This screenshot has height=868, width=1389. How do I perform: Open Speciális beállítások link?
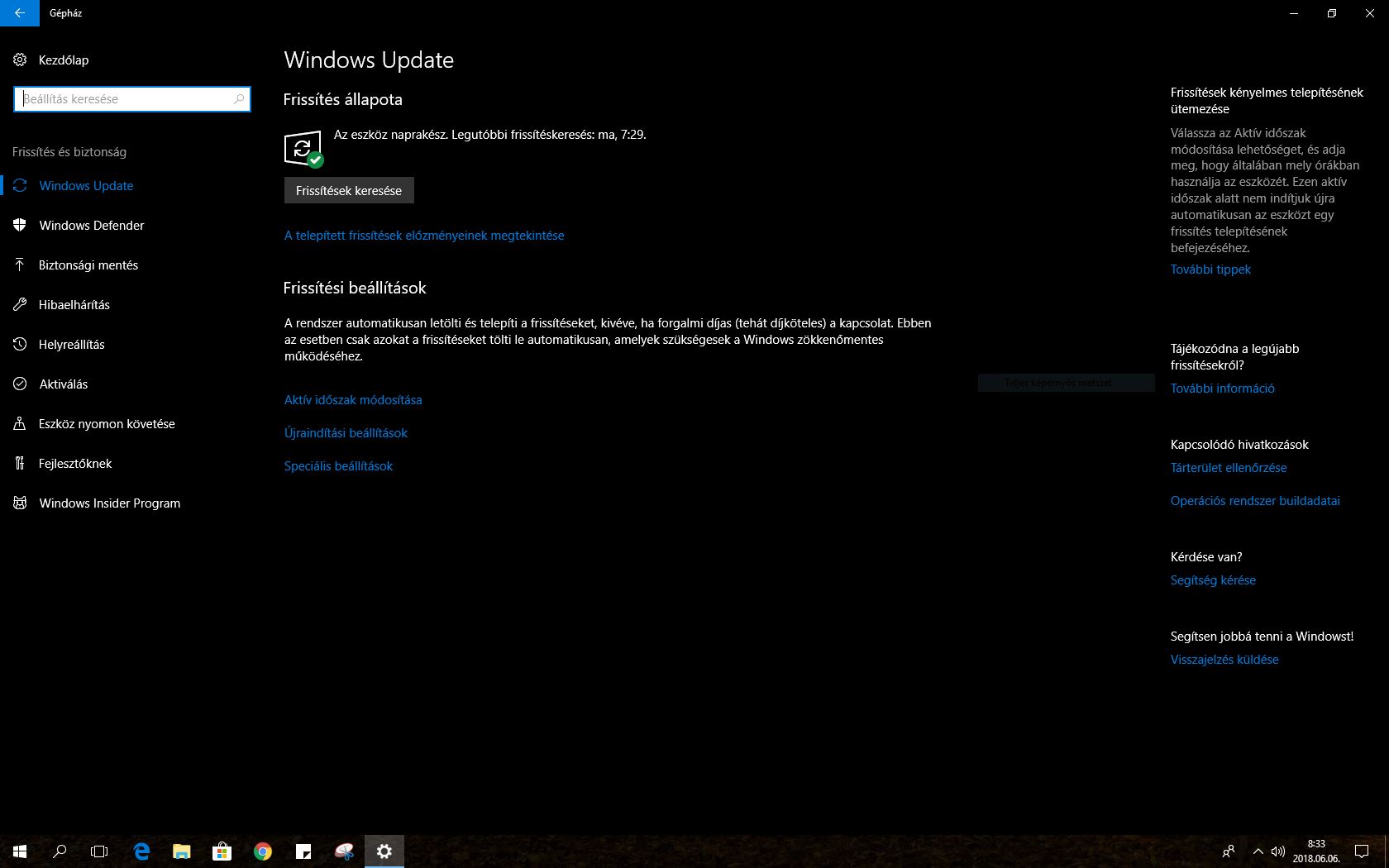(x=338, y=466)
